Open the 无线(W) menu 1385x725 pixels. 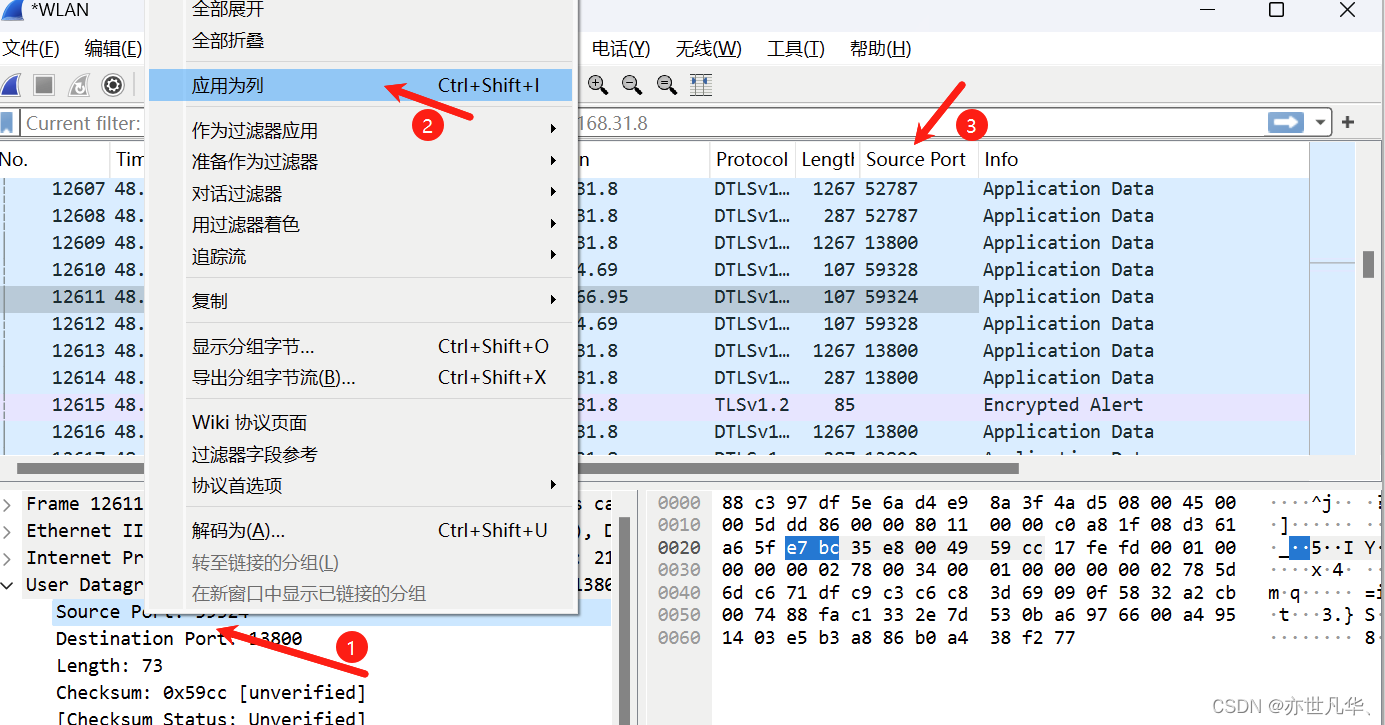[x=708, y=49]
